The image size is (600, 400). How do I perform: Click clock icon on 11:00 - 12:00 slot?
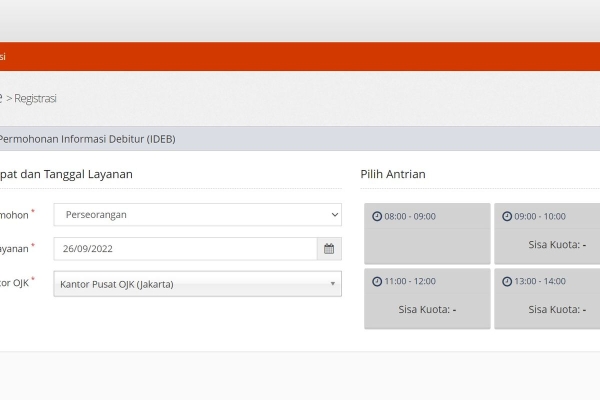pos(377,281)
